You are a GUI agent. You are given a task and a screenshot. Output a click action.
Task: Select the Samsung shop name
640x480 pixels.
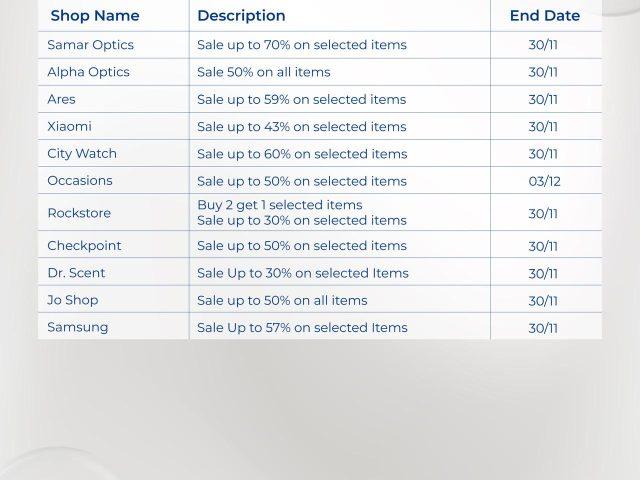click(x=77, y=327)
